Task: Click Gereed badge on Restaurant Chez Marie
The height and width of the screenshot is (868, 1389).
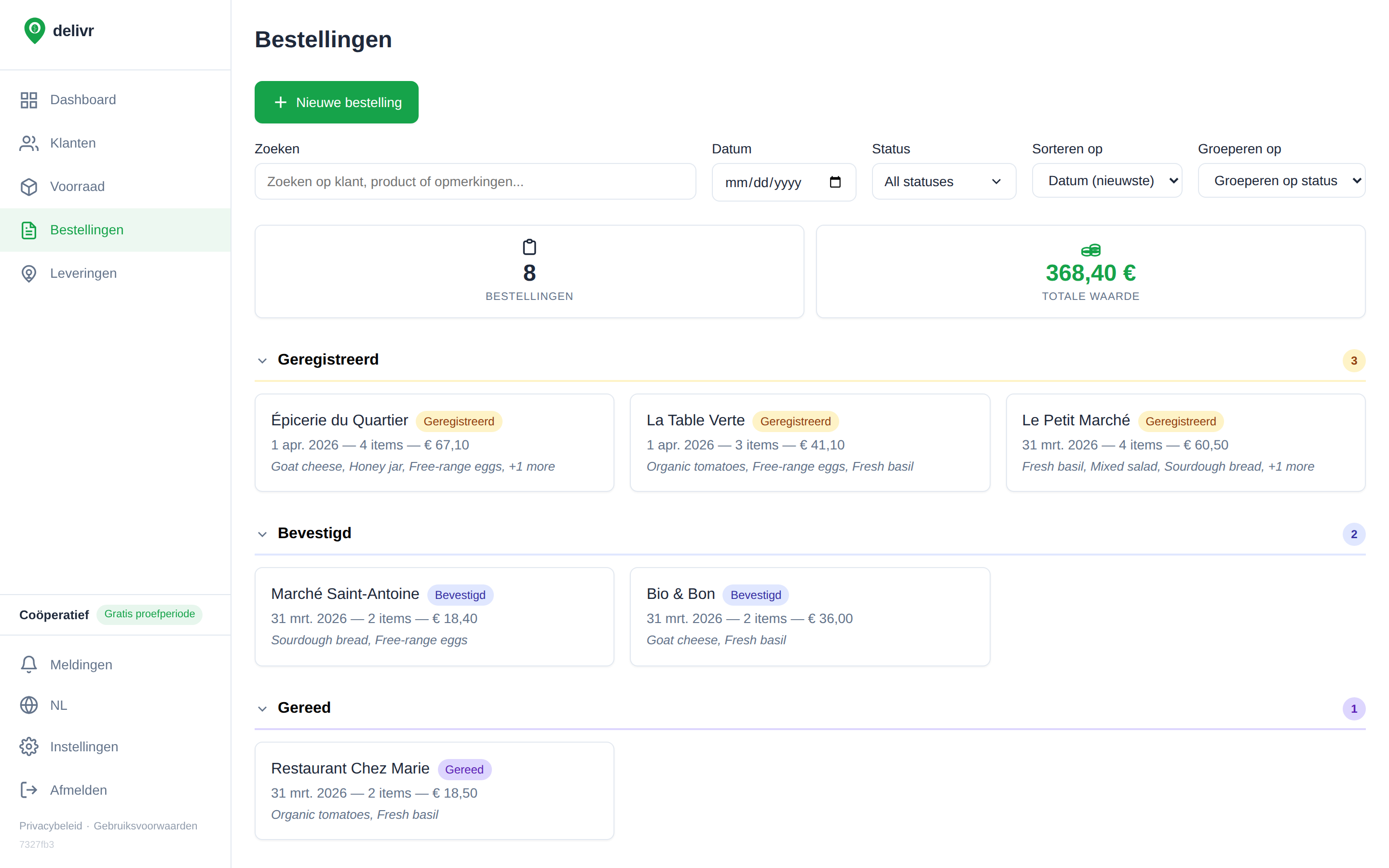Action: [x=464, y=769]
